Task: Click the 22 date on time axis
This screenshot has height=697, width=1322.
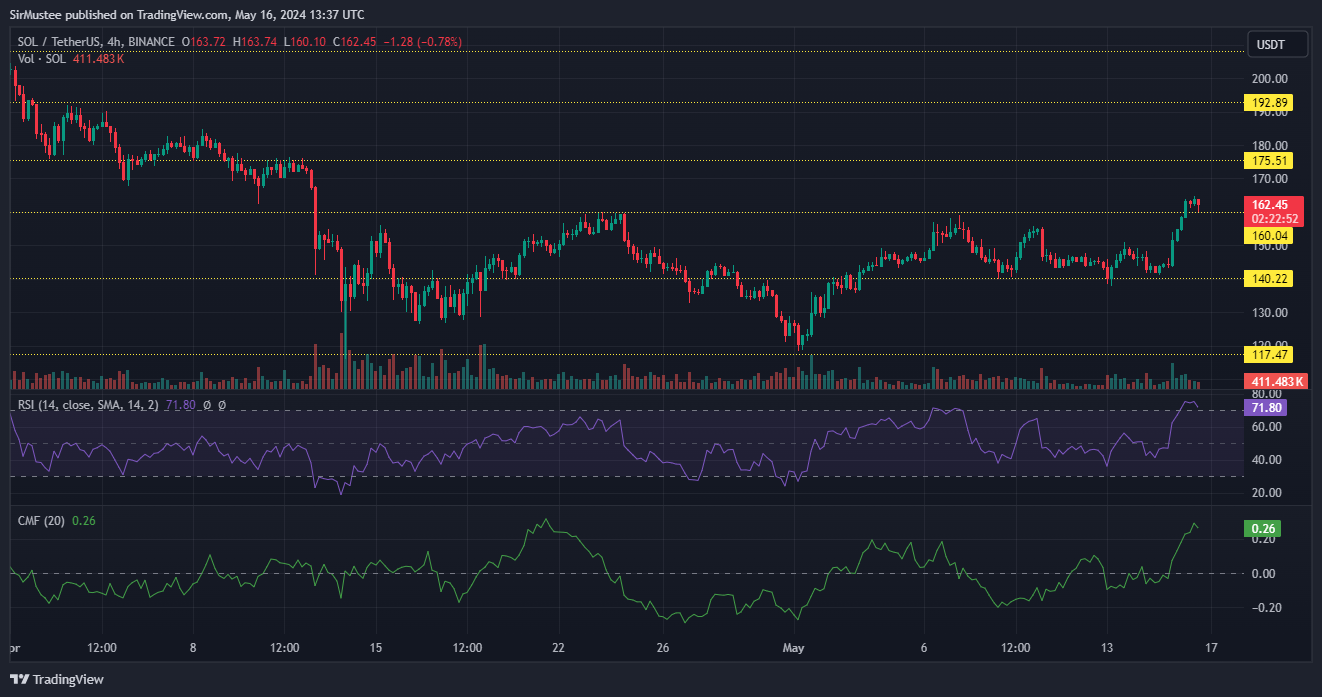Action: point(559,648)
